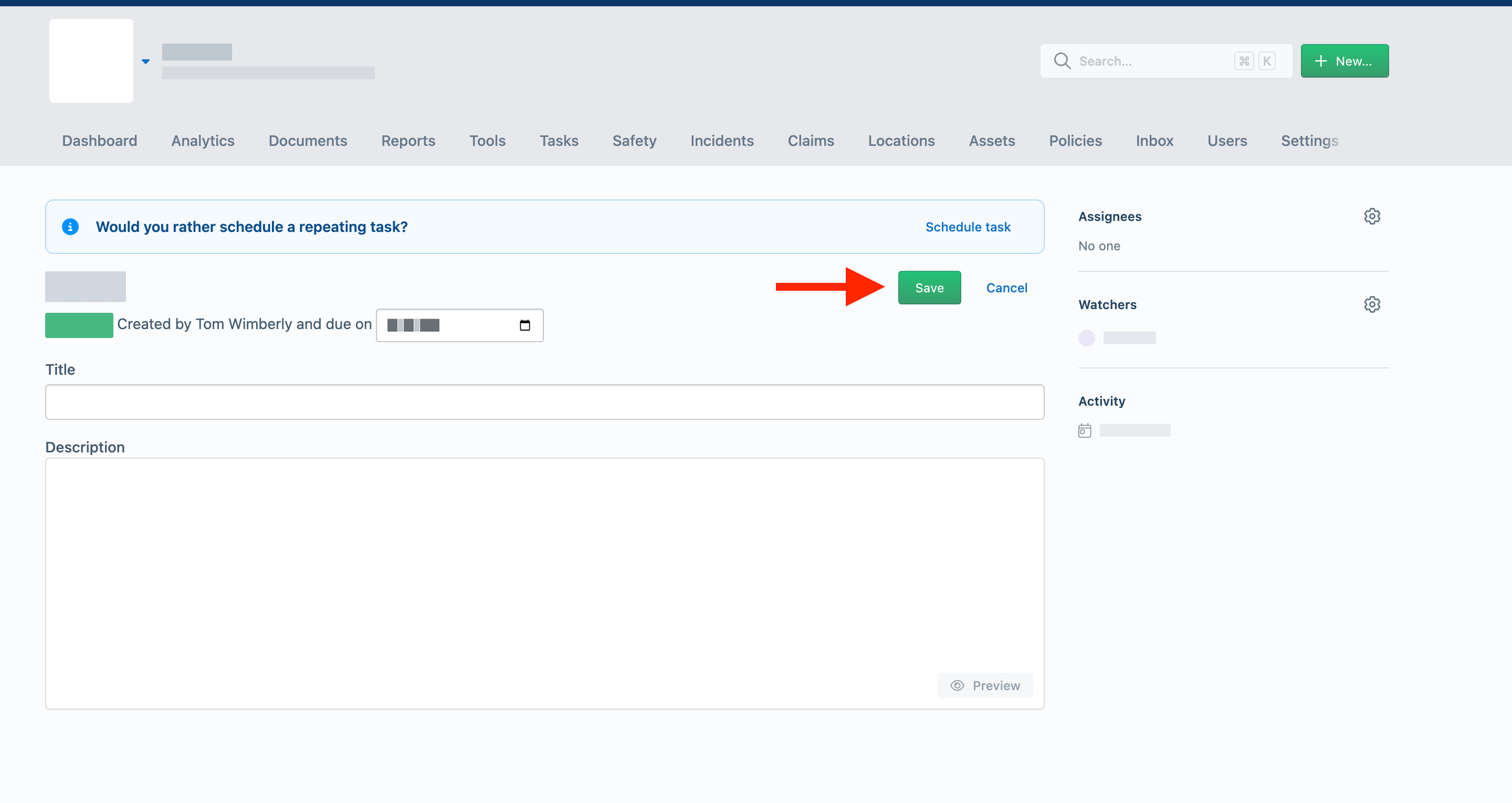Switch to the Reports tab
This screenshot has width=1512, height=803.
408,141
